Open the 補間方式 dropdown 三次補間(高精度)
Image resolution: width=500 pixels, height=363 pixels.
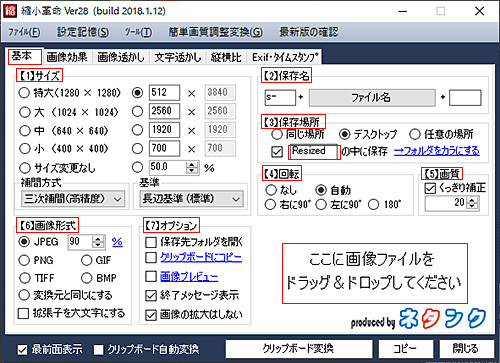point(73,199)
